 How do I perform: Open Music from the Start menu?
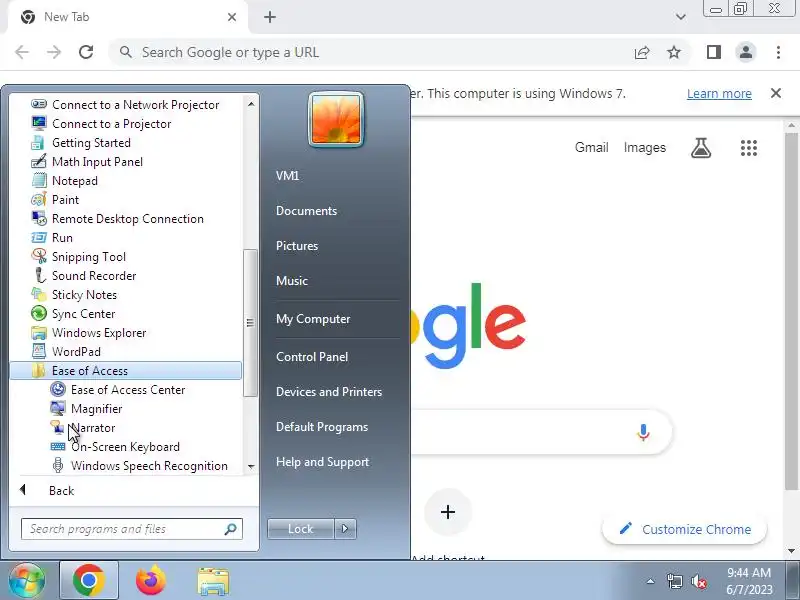(292, 281)
